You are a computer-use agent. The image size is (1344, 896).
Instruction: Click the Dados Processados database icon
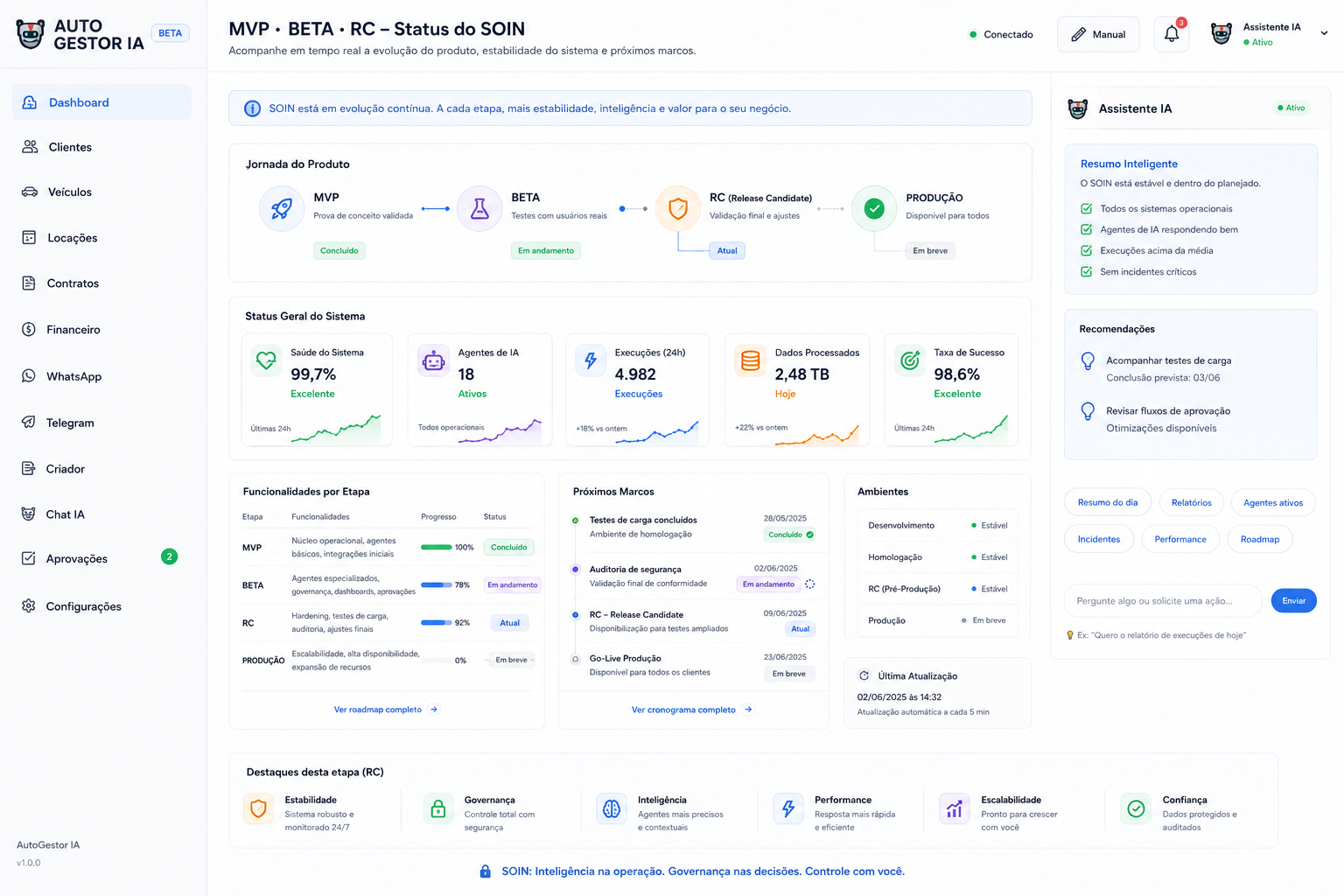(x=750, y=360)
